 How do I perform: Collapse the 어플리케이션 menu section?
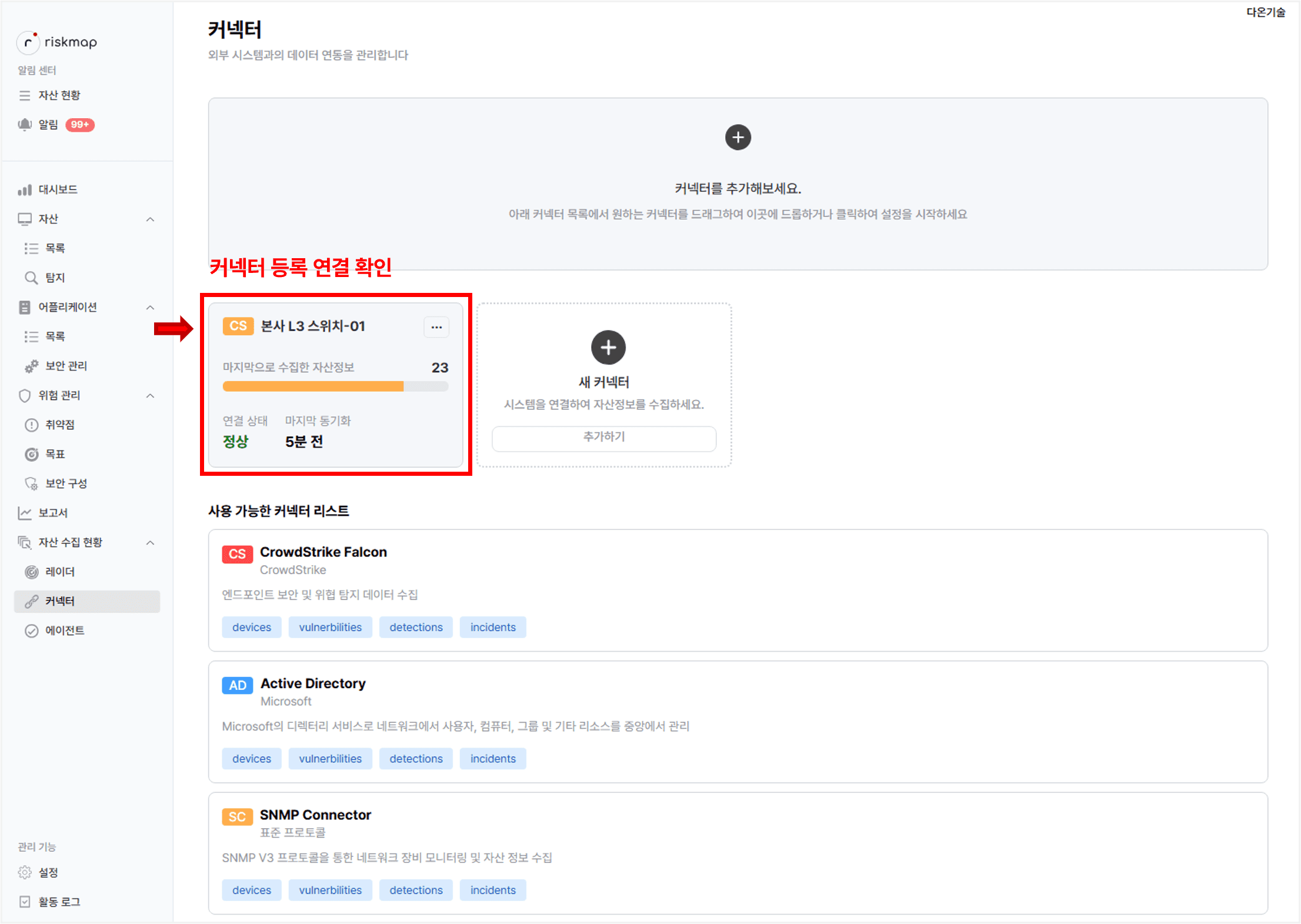coord(150,308)
